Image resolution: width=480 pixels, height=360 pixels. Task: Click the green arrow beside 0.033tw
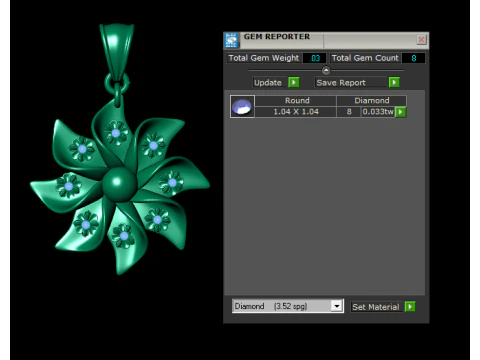400,112
